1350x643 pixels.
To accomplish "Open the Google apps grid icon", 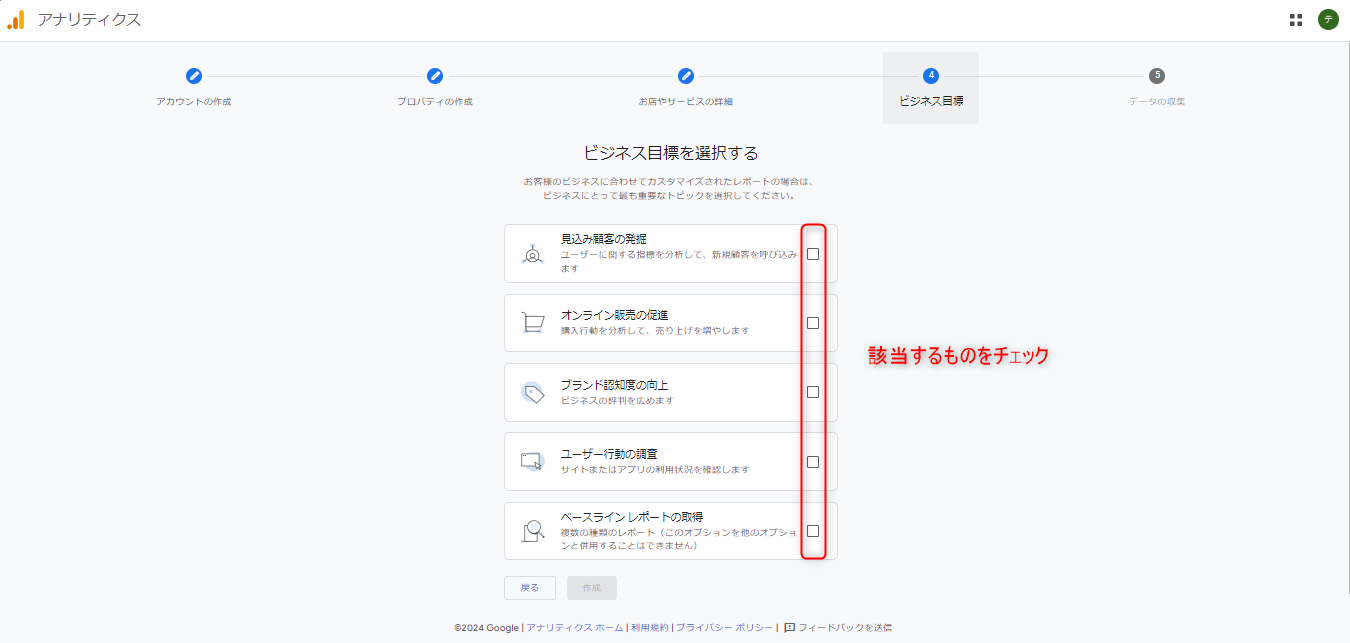I will 1296,20.
